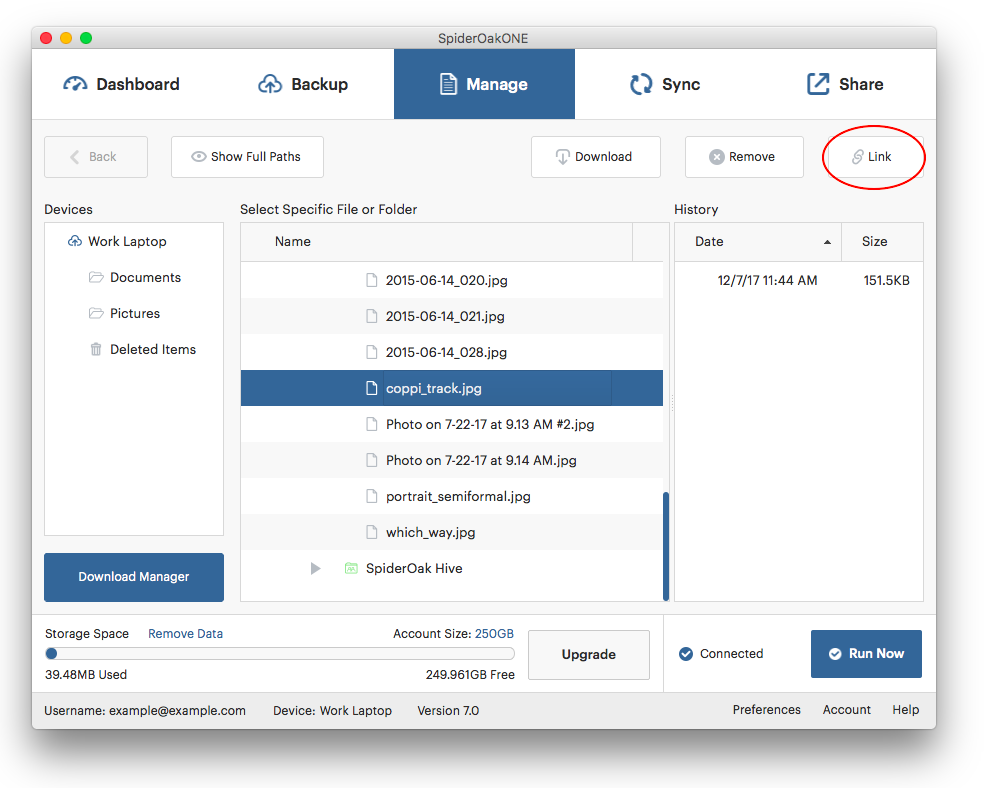This screenshot has width=1002, height=788.
Task: Click file icon beside 2015-06-14_020.jpg
Action: 371,280
